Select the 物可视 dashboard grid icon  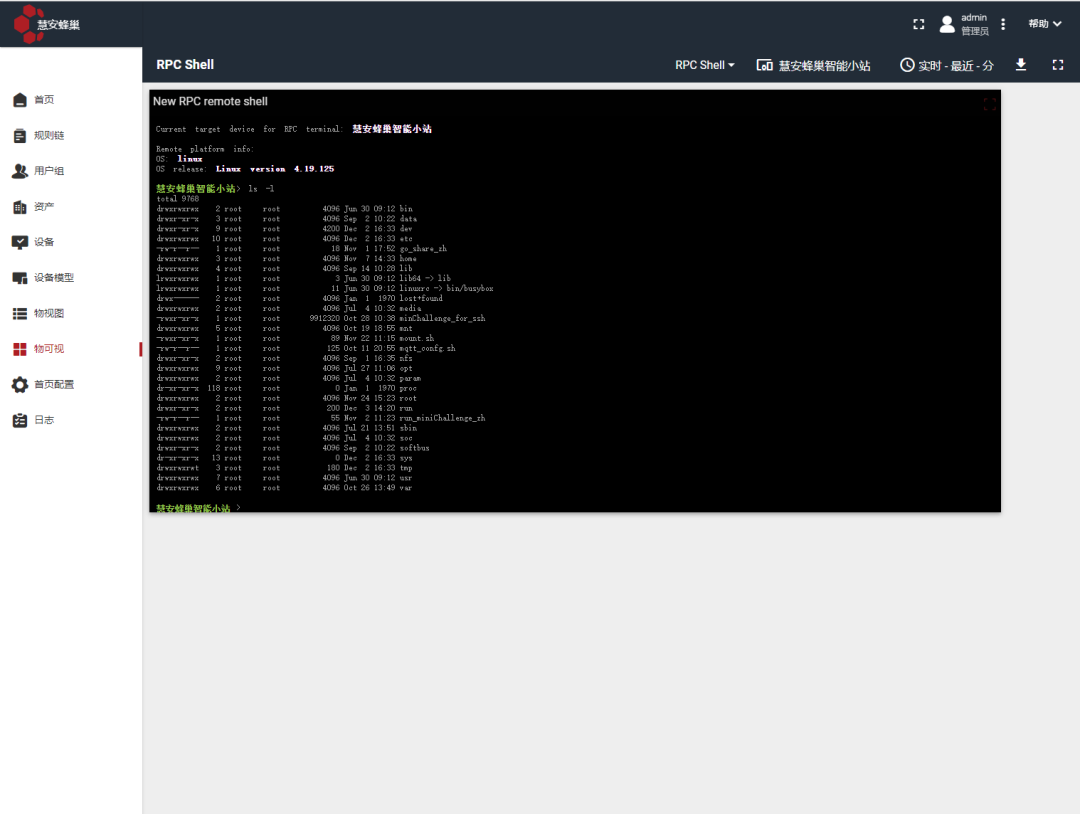[19, 349]
